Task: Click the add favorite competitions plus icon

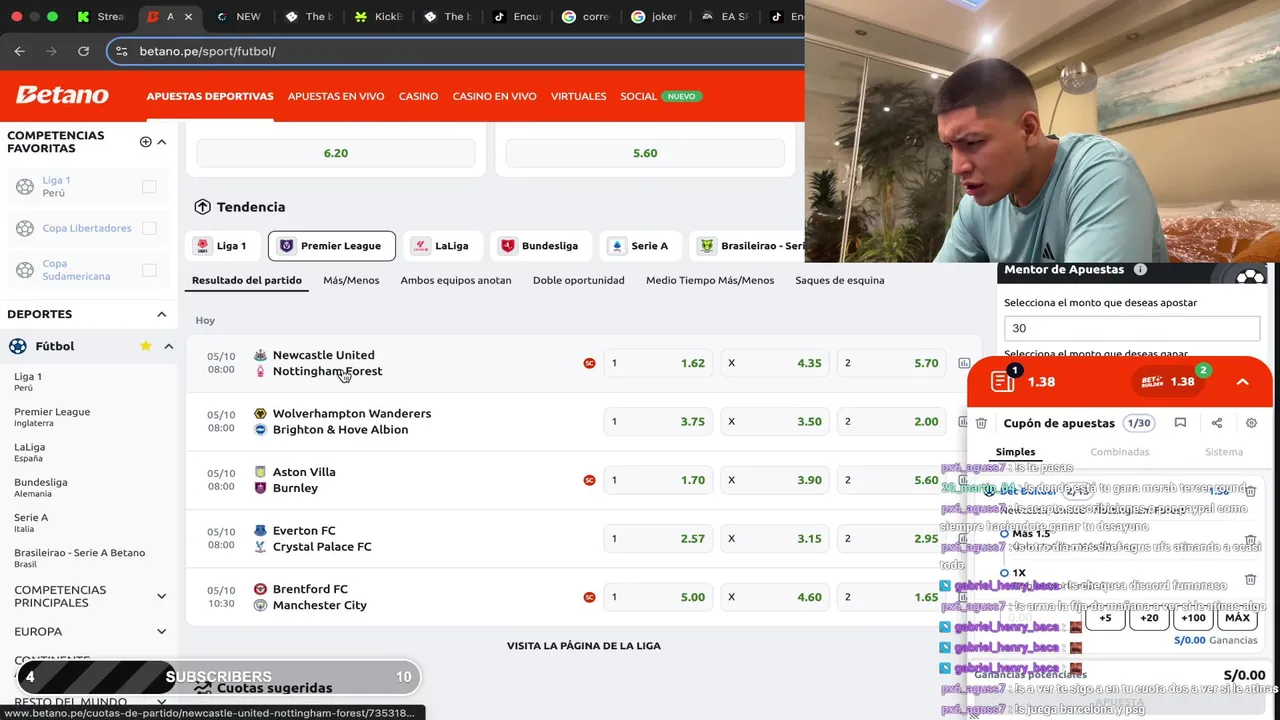Action: [x=145, y=142]
